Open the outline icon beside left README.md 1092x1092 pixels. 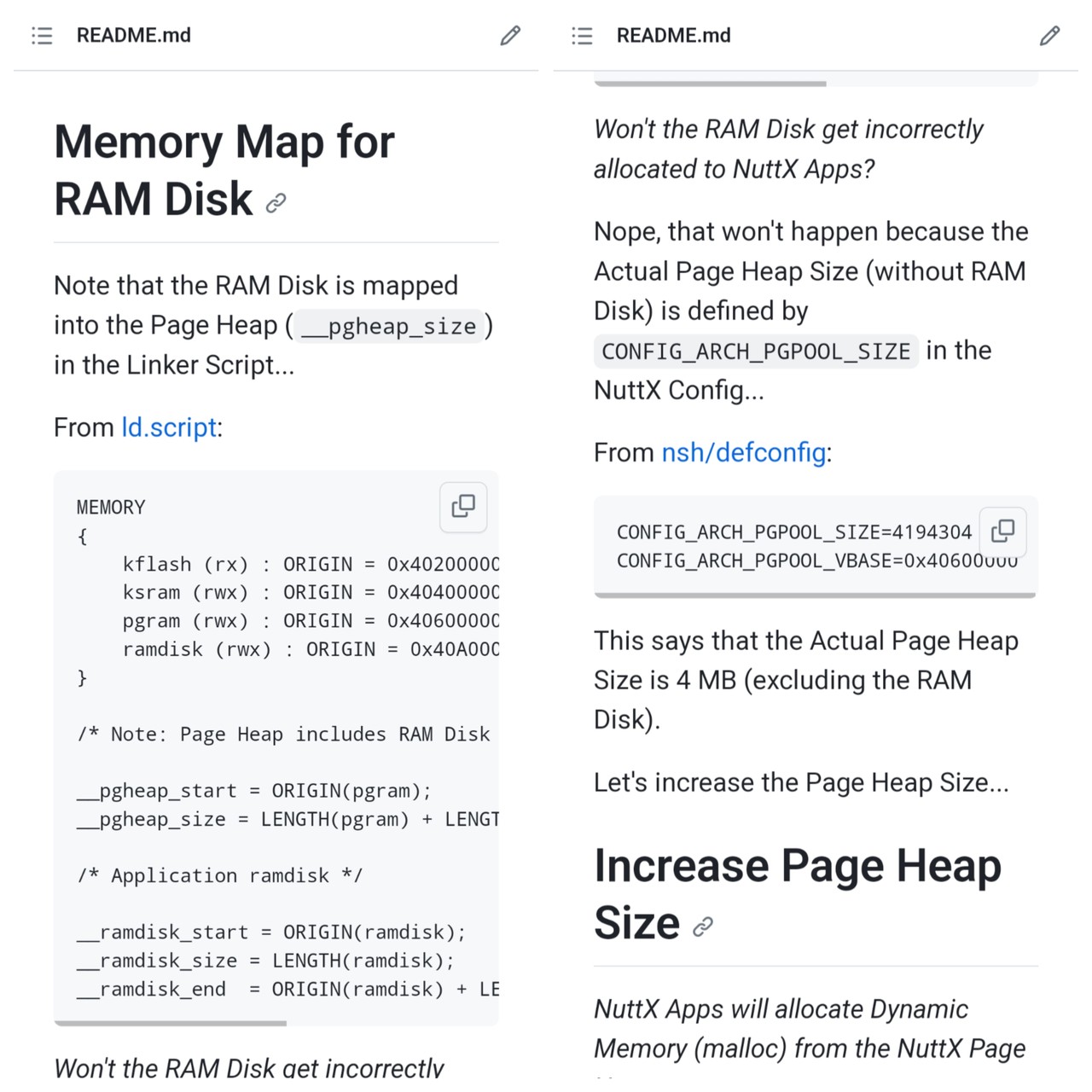click(42, 36)
